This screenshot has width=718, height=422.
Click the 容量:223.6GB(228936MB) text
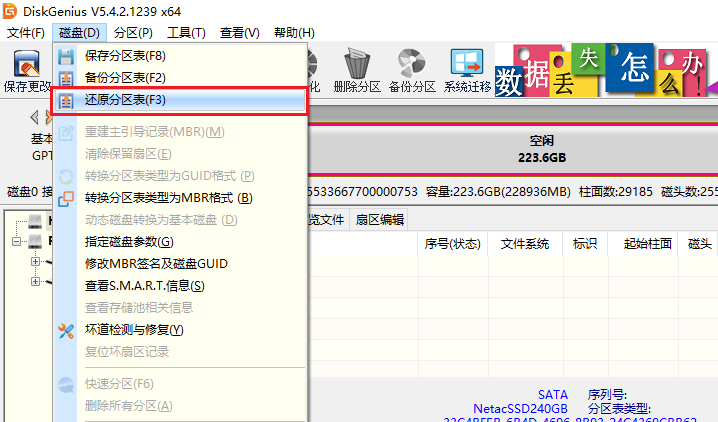point(498,192)
